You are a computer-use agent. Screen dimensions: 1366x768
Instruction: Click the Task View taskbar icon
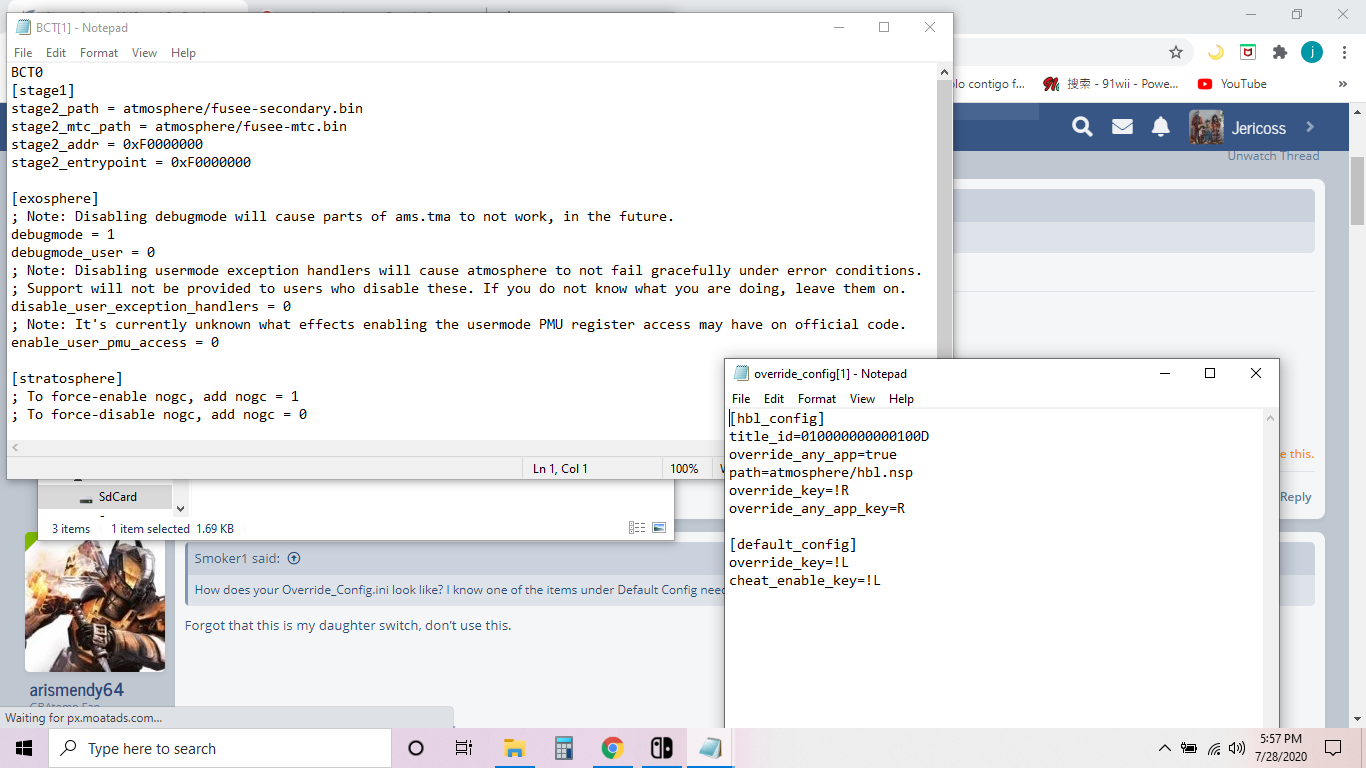click(x=464, y=748)
